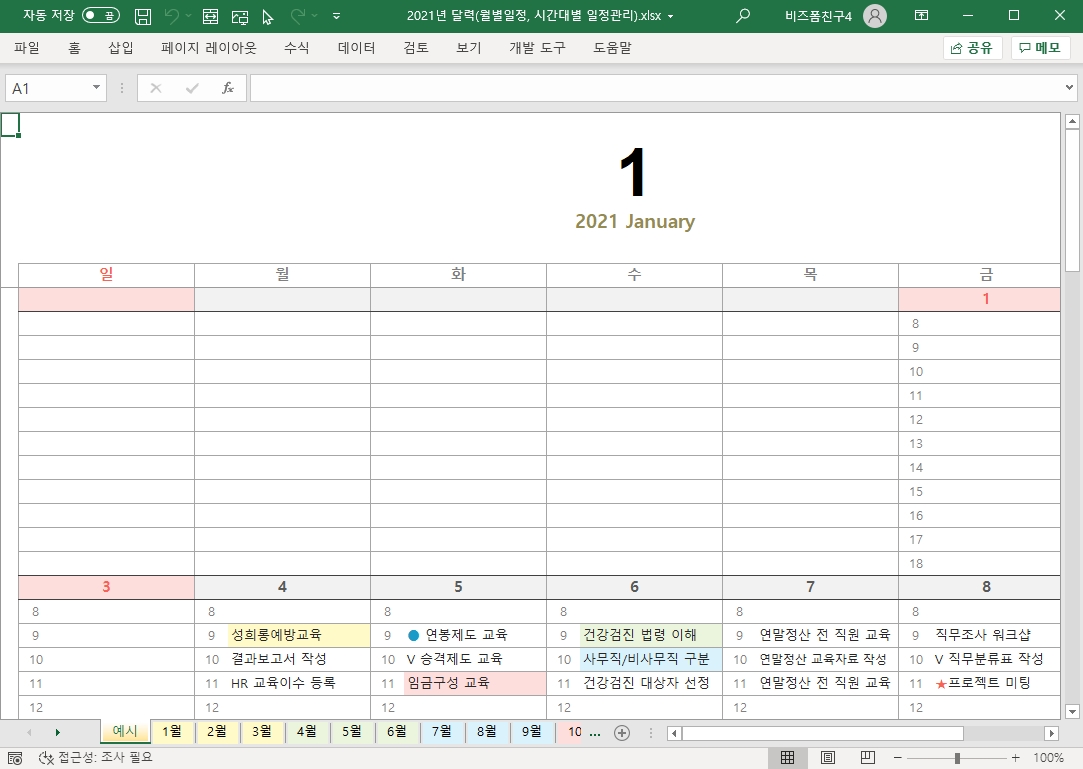Select cell containing 성희롱예방교육
This screenshot has height=769, width=1083.
pyautogui.click(x=299, y=635)
